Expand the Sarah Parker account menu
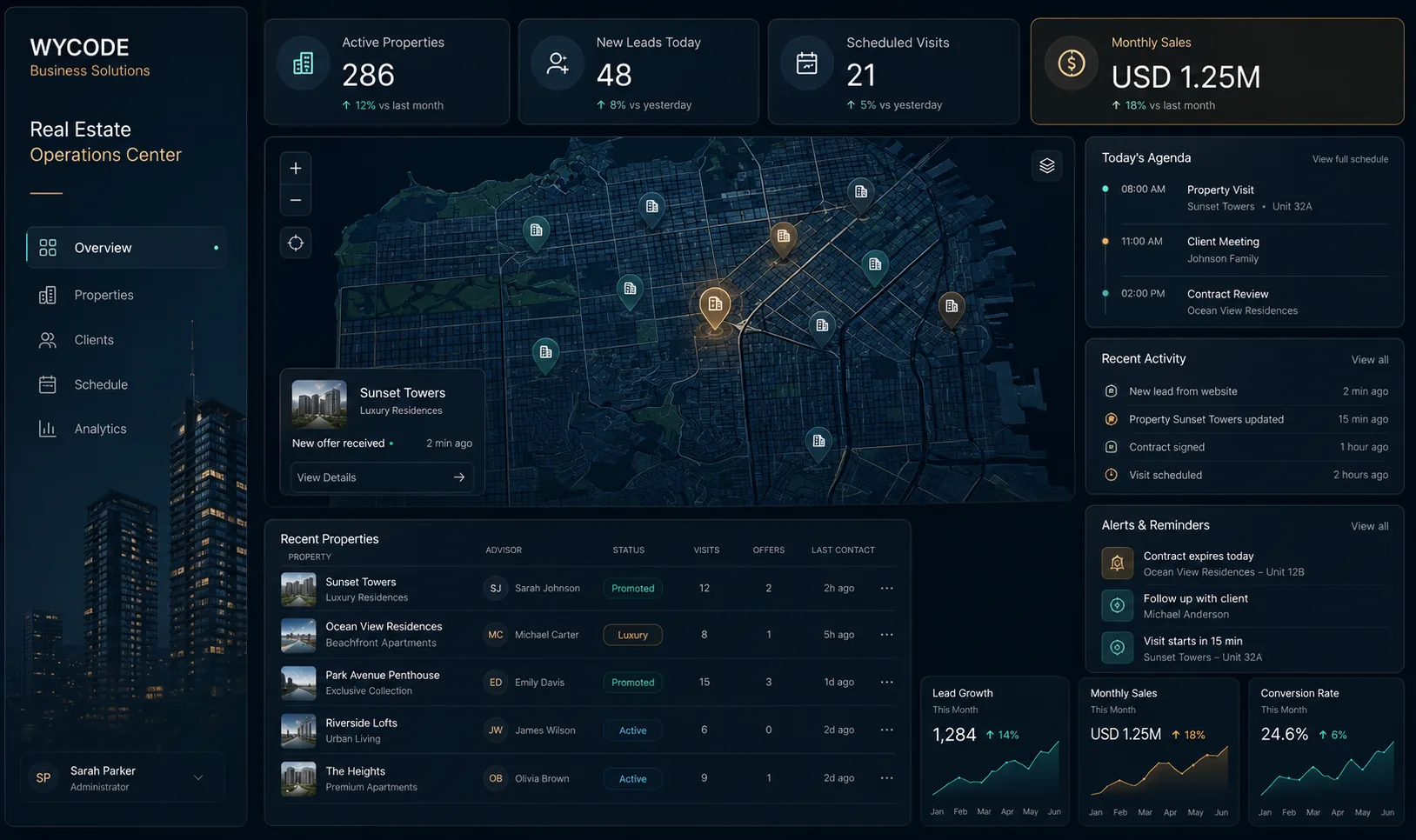This screenshot has width=1416, height=840. pos(198,777)
